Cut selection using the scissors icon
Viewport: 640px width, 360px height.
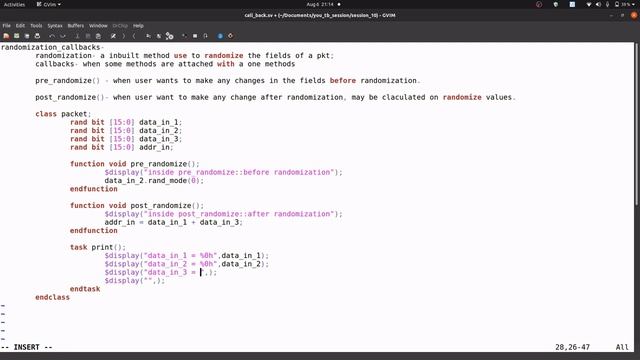click(77, 36)
